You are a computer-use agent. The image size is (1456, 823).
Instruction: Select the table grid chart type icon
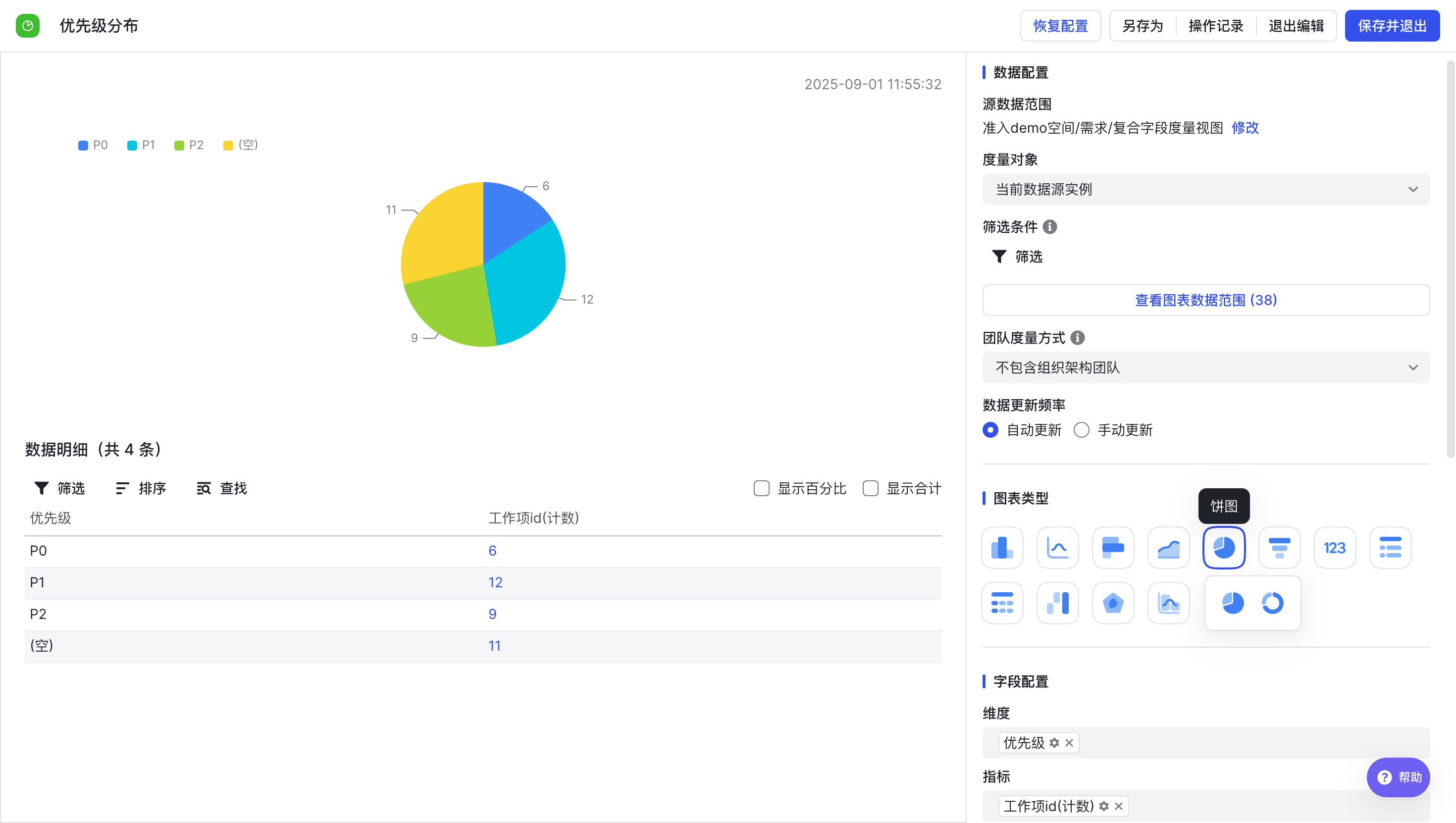(1002, 603)
